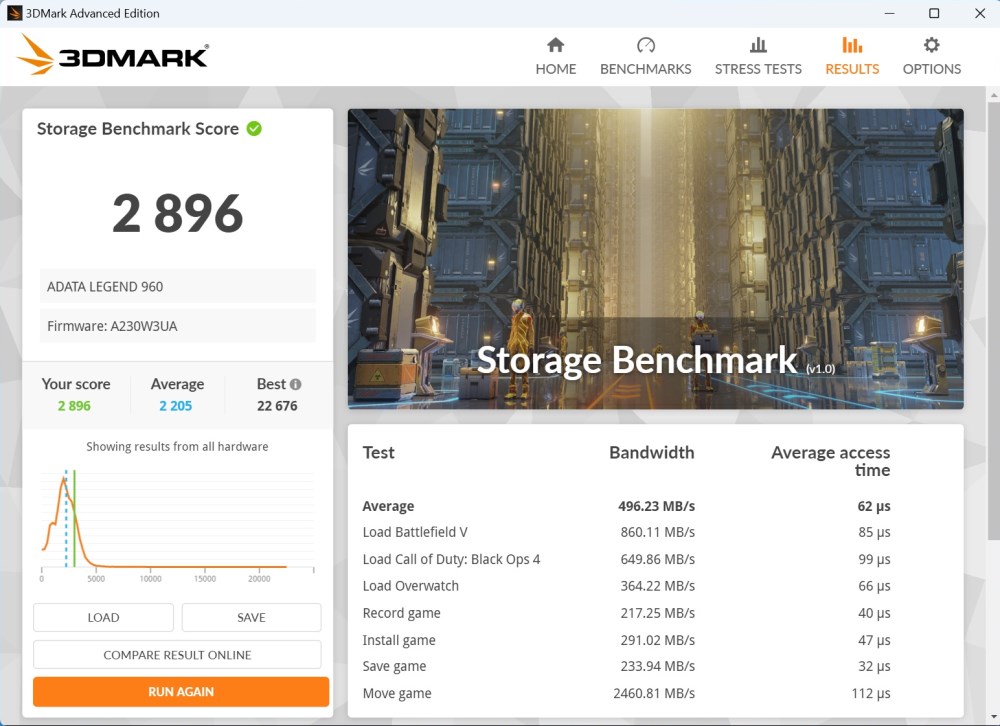Screen dimensions: 1000x726
Task: Click the 62 µs average access time
Action: [874, 506]
